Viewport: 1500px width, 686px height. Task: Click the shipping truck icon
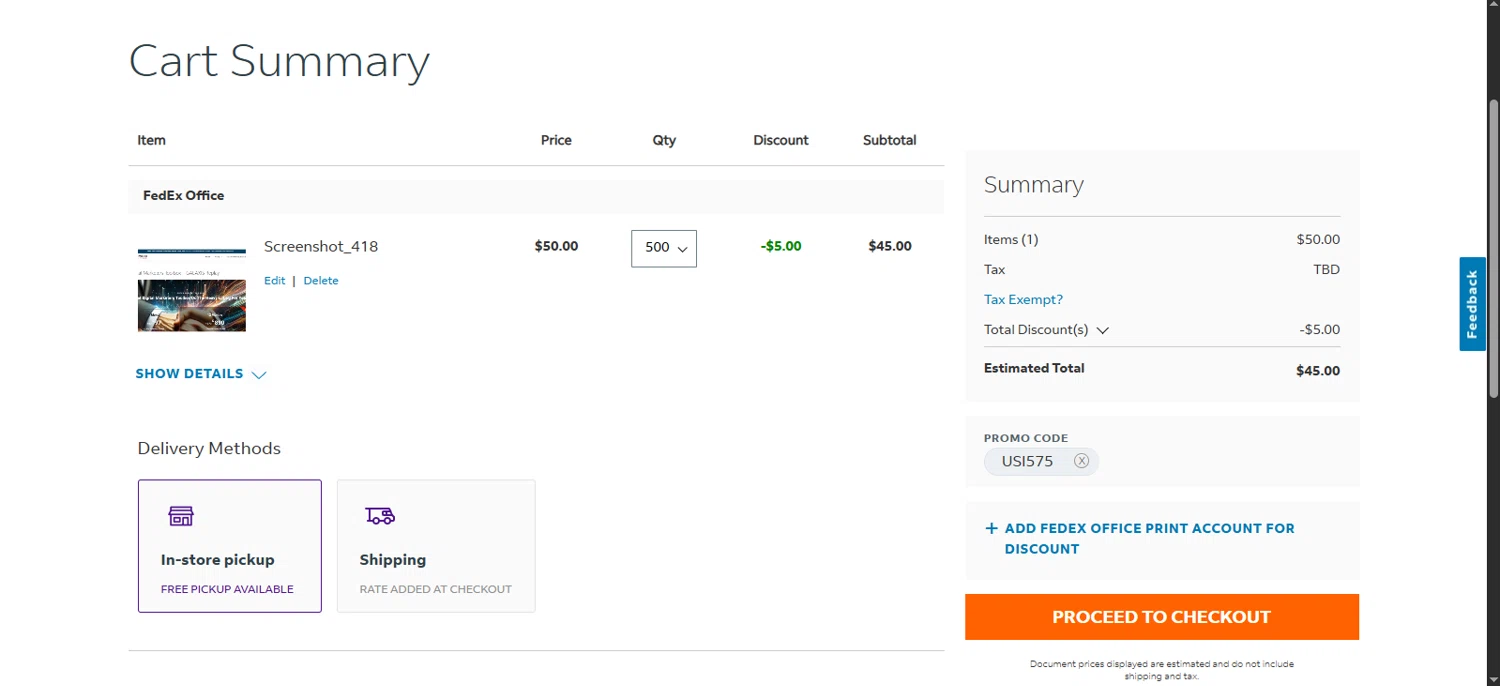(x=380, y=516)
